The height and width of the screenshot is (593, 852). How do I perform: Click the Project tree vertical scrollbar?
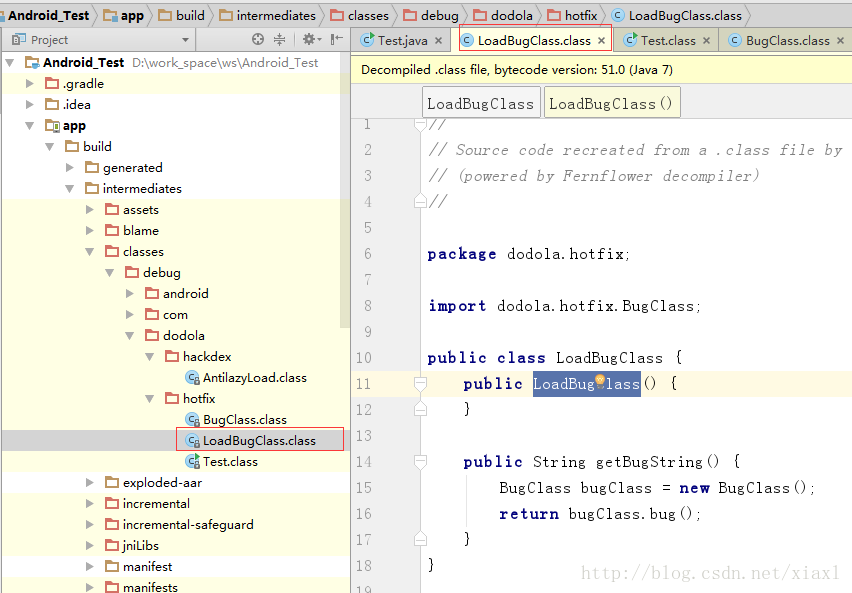(344, 190)
